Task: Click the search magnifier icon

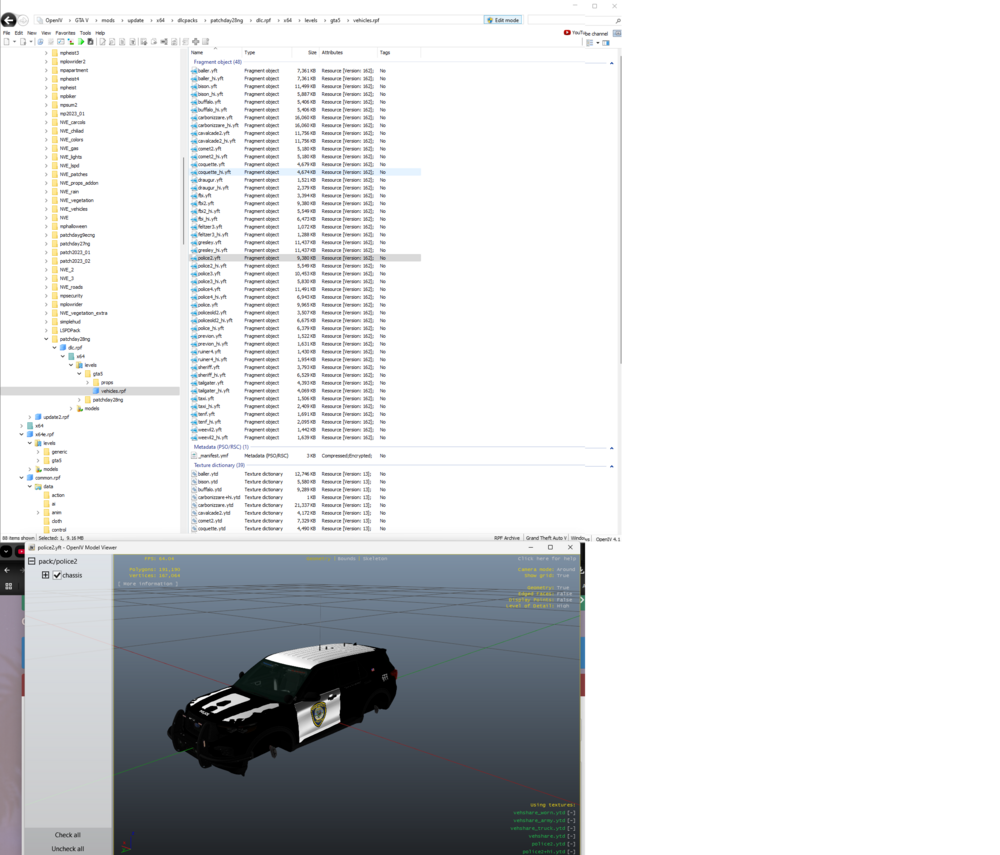Action: [618, 18]
